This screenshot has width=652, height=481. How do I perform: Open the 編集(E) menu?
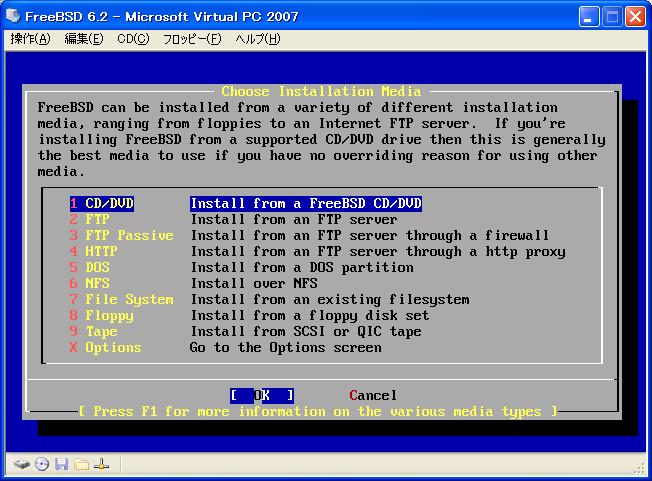[x=84, y=39]
